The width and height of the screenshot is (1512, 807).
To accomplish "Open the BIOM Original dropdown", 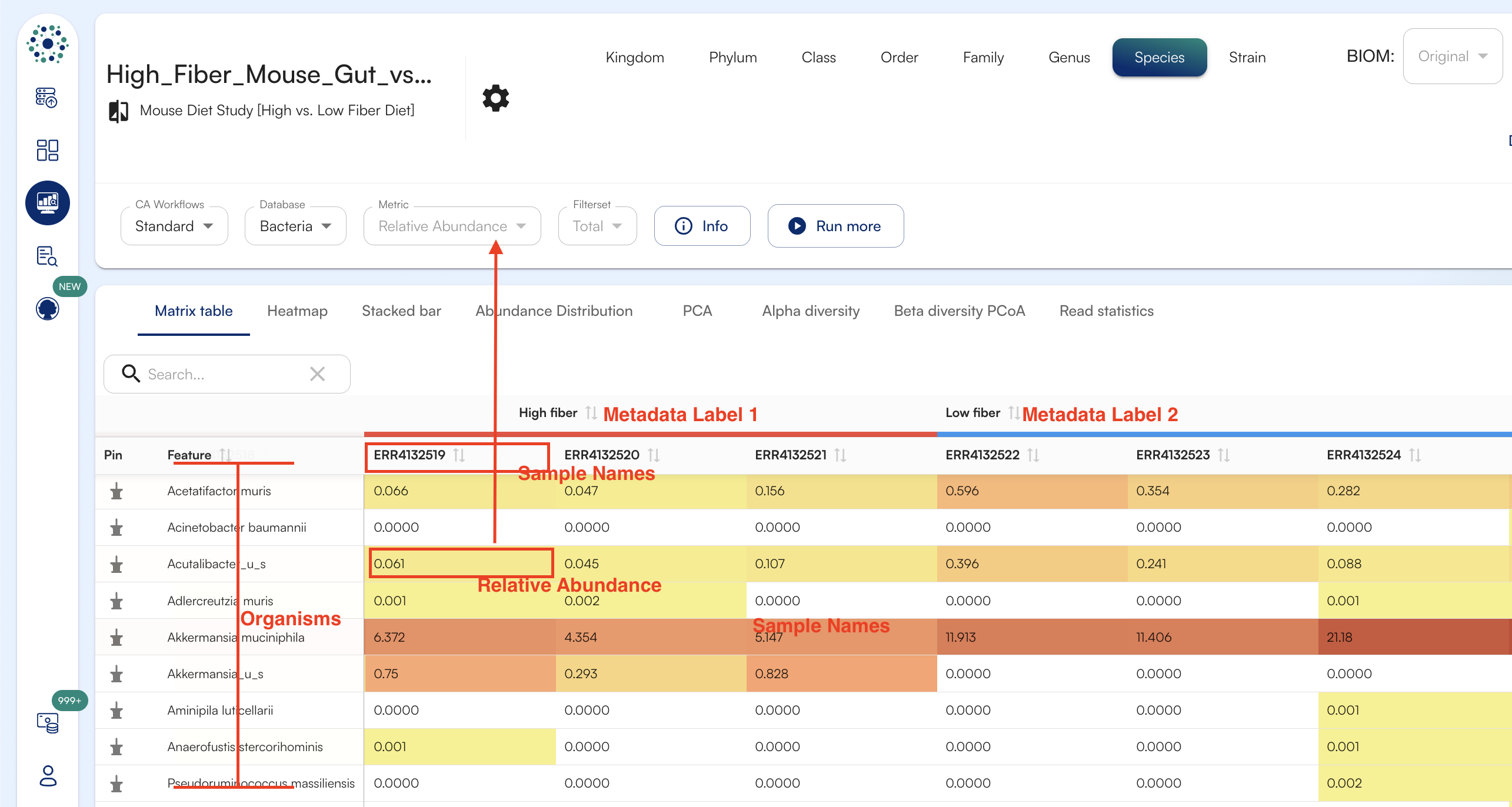I will point(1452,56).
